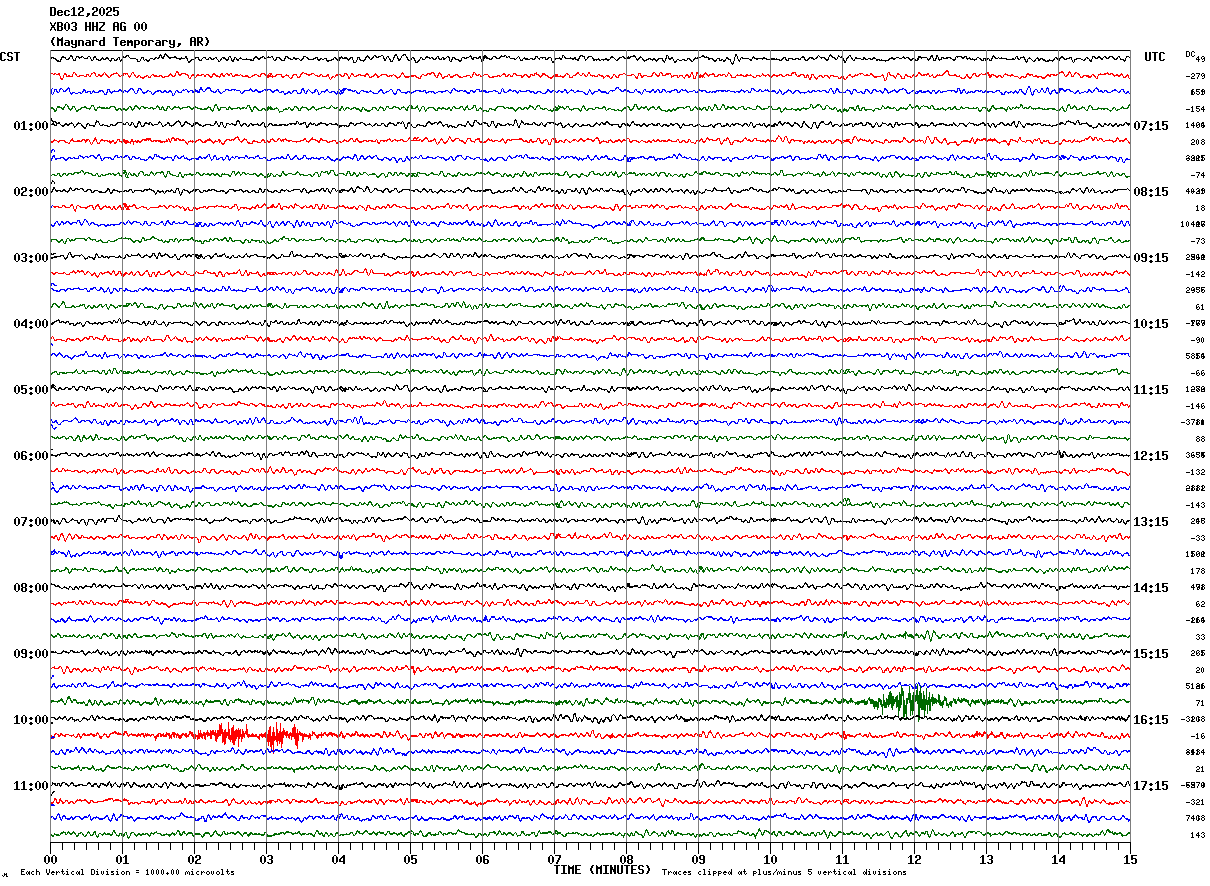Click the TIME (MINUTES) axis title

(602, 870)
